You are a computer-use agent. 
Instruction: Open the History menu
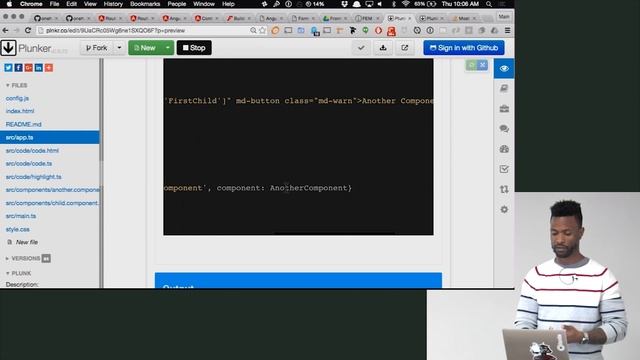(113, 4)
